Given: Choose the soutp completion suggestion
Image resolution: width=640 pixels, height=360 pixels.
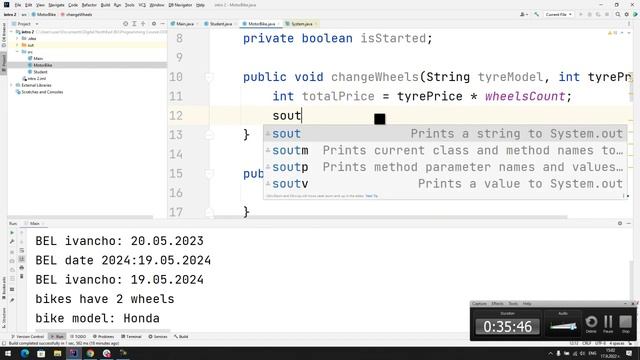Looking at the screenshot, I should point(445,167).
